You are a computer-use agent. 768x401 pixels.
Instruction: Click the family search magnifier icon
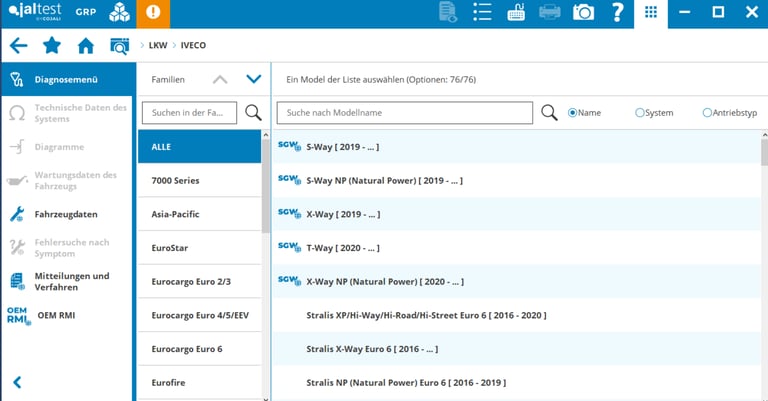(253, 113)
